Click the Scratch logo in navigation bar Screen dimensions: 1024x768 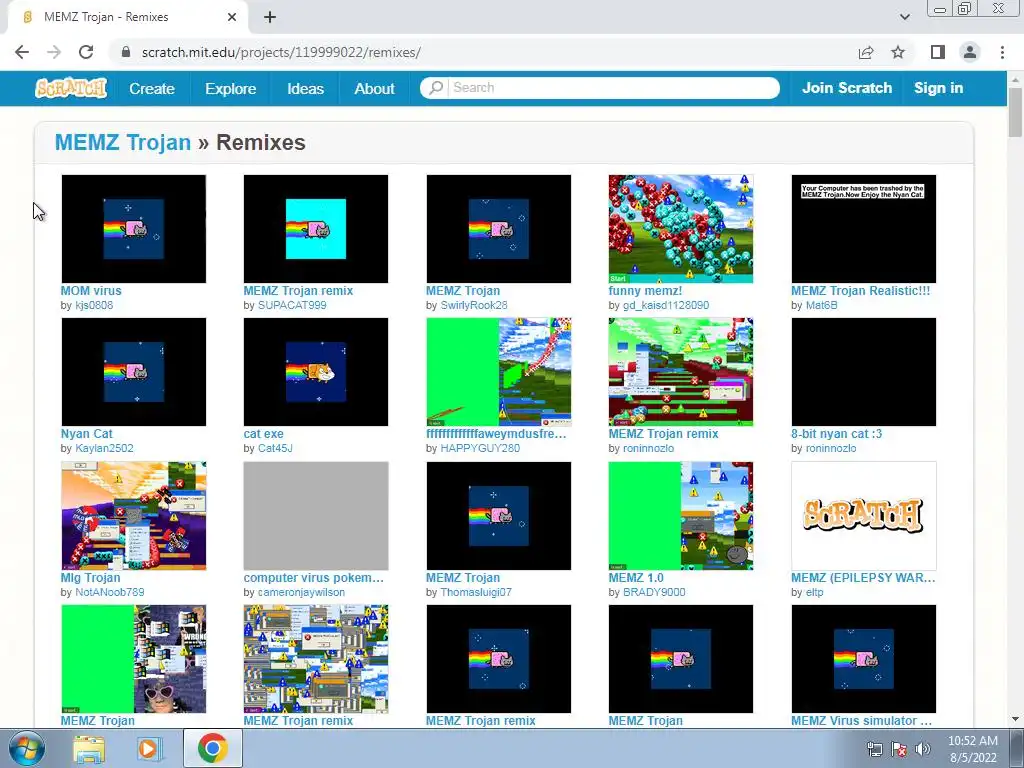[71, 88]
